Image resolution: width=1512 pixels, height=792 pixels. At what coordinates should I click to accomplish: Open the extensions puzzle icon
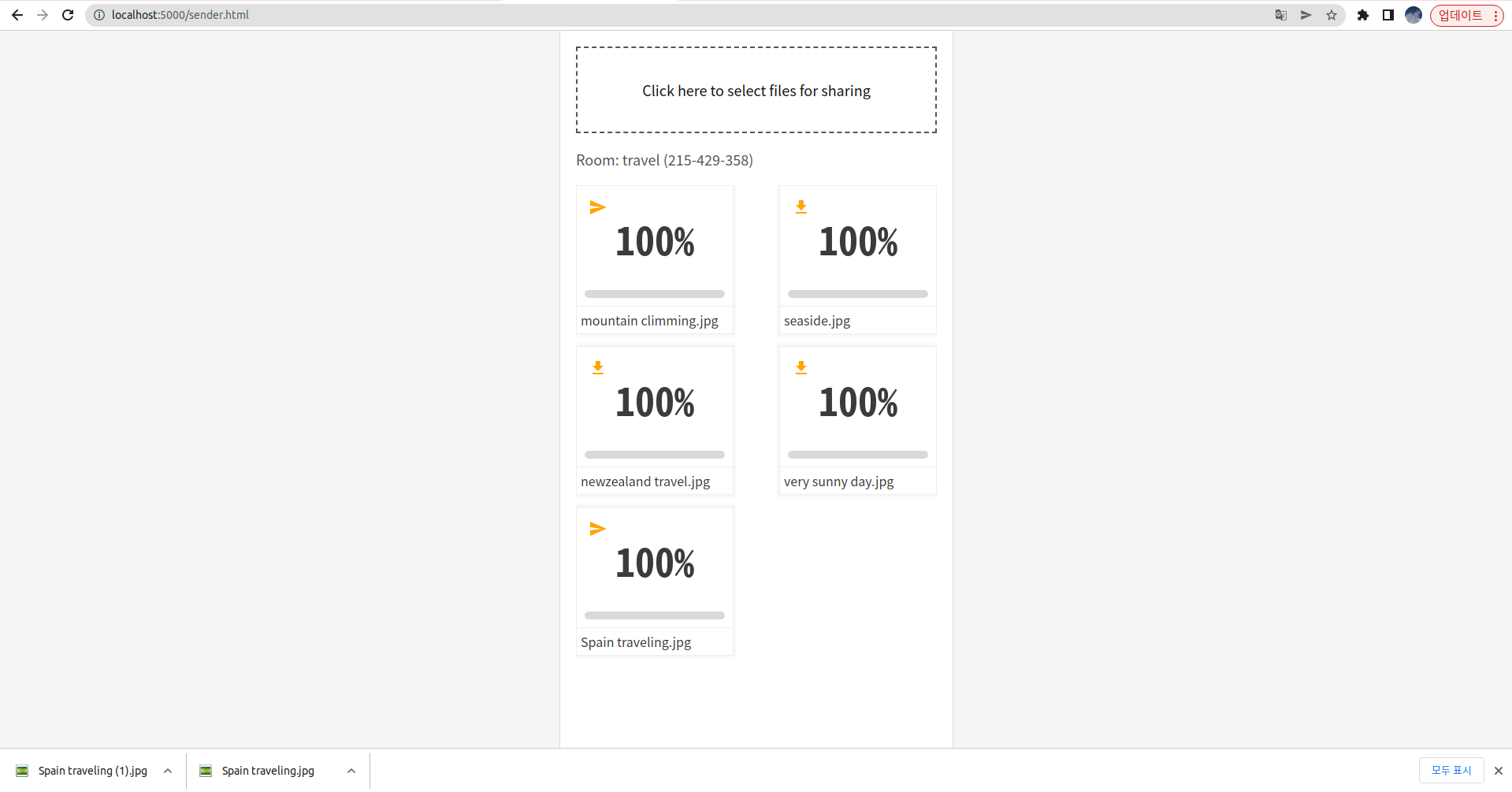click(x=1363, y=15)
